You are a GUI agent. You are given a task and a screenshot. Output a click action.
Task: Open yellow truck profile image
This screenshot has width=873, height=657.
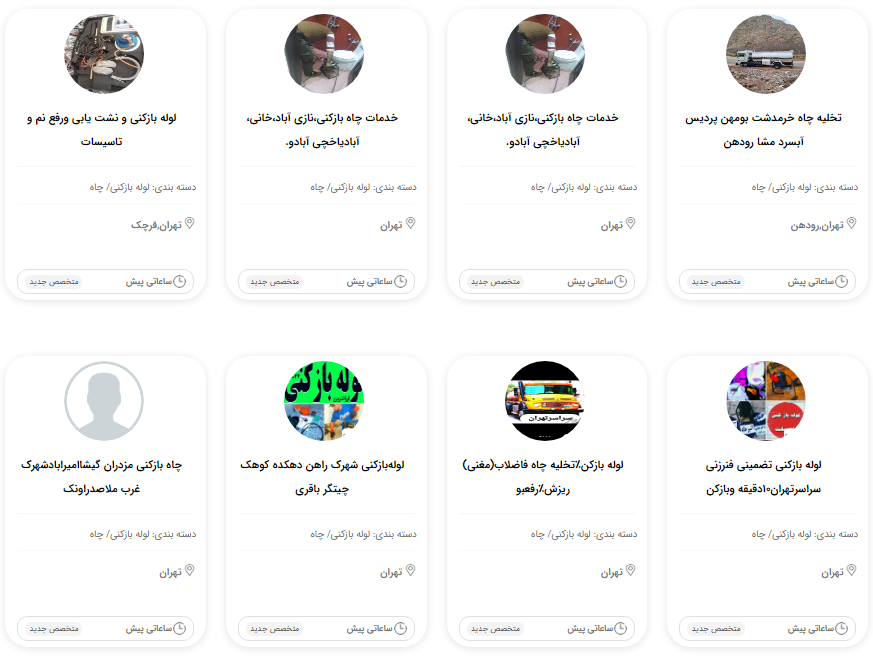pos(545,401)
